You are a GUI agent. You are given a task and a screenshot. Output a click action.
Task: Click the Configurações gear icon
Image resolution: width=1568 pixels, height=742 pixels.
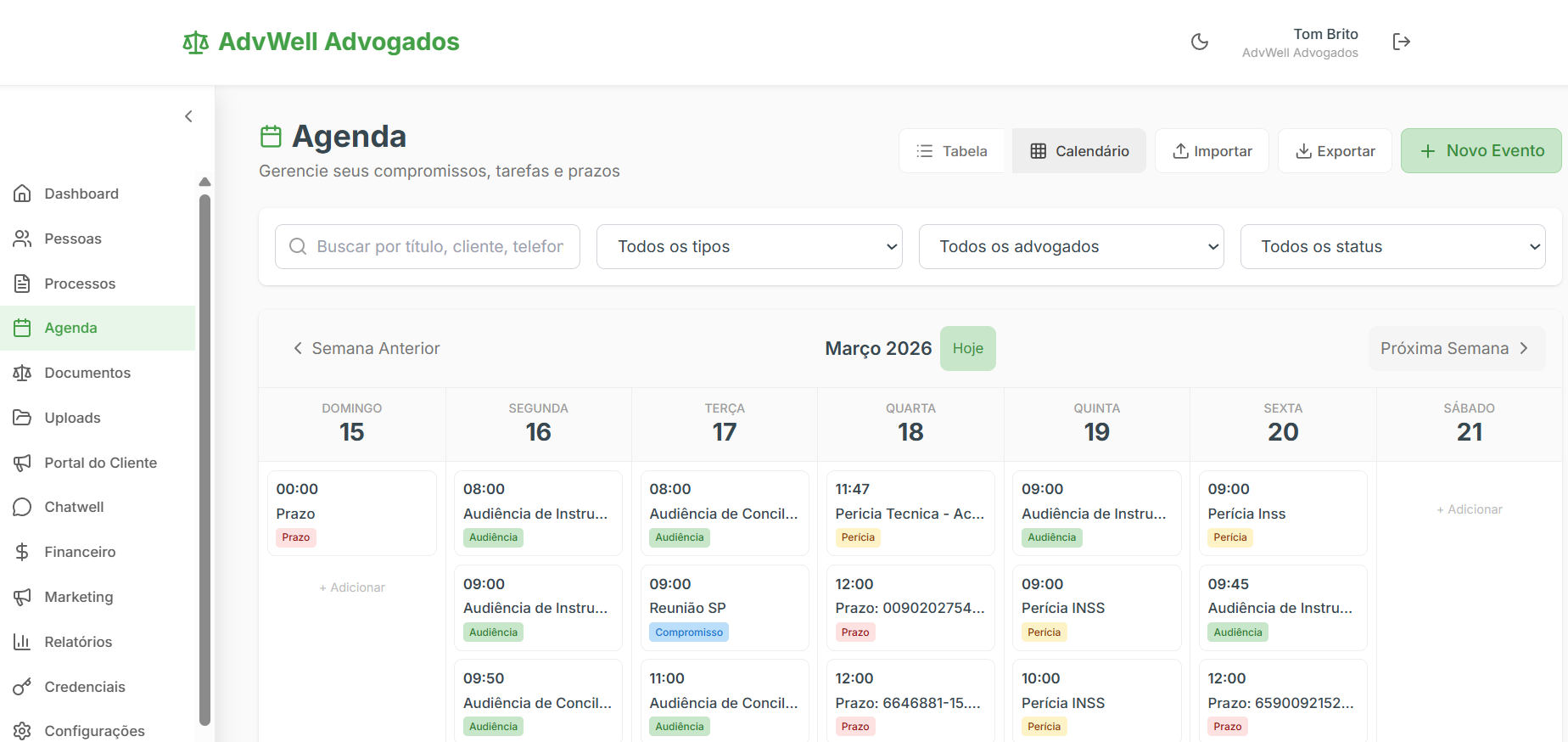22,731
